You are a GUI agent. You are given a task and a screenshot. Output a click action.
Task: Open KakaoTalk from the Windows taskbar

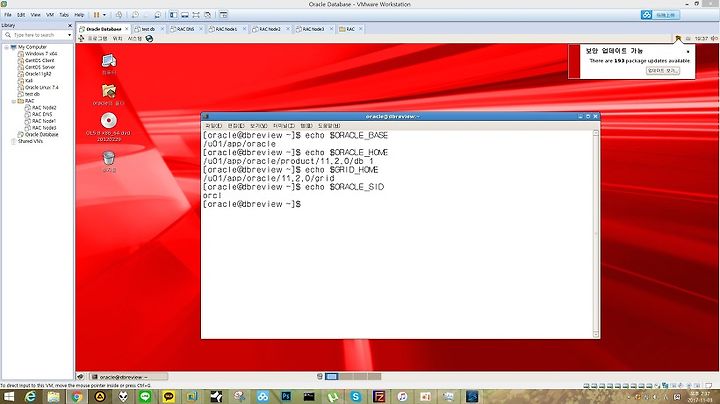pos(169,397)
